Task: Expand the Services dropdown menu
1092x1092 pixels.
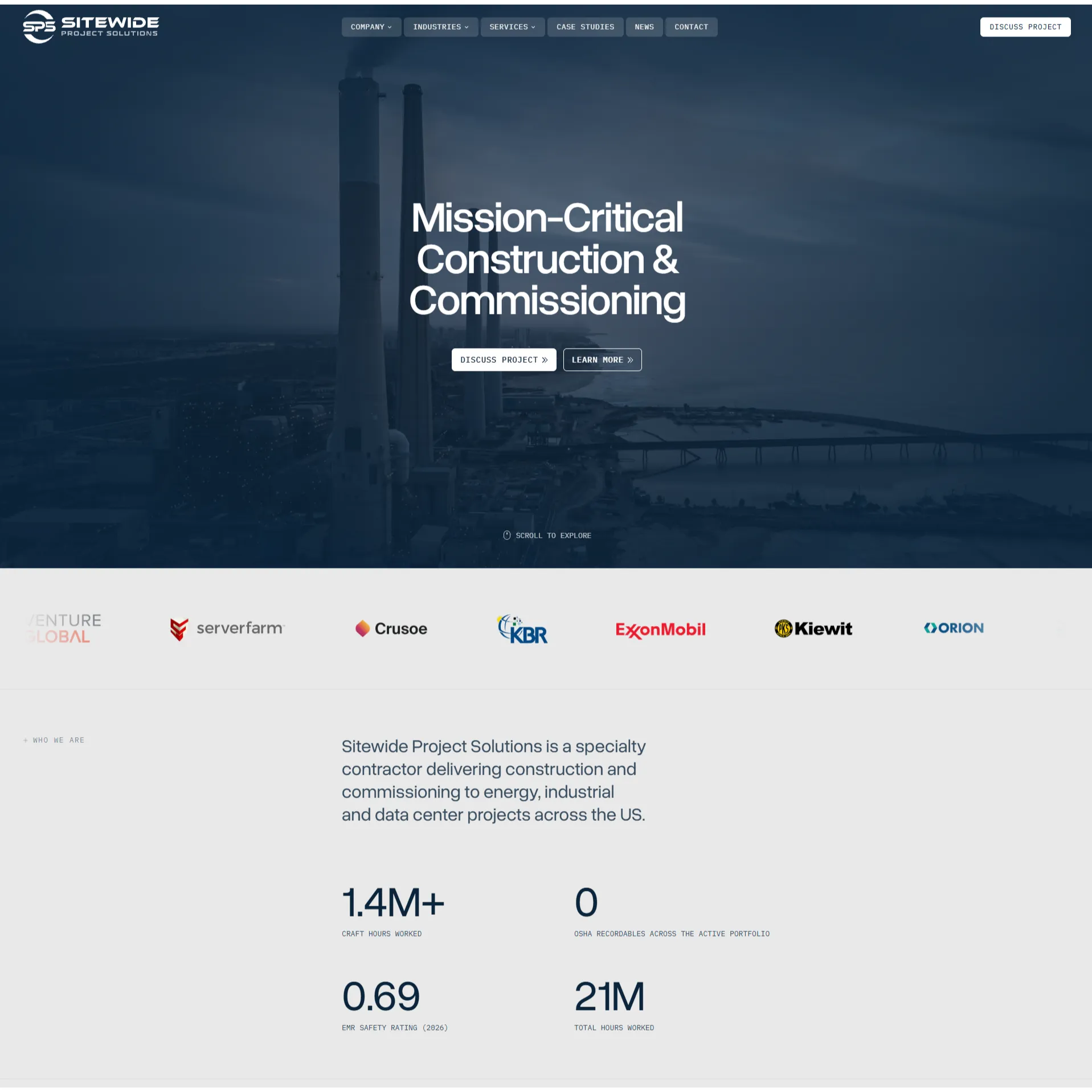Action: [x=513, y=27]
